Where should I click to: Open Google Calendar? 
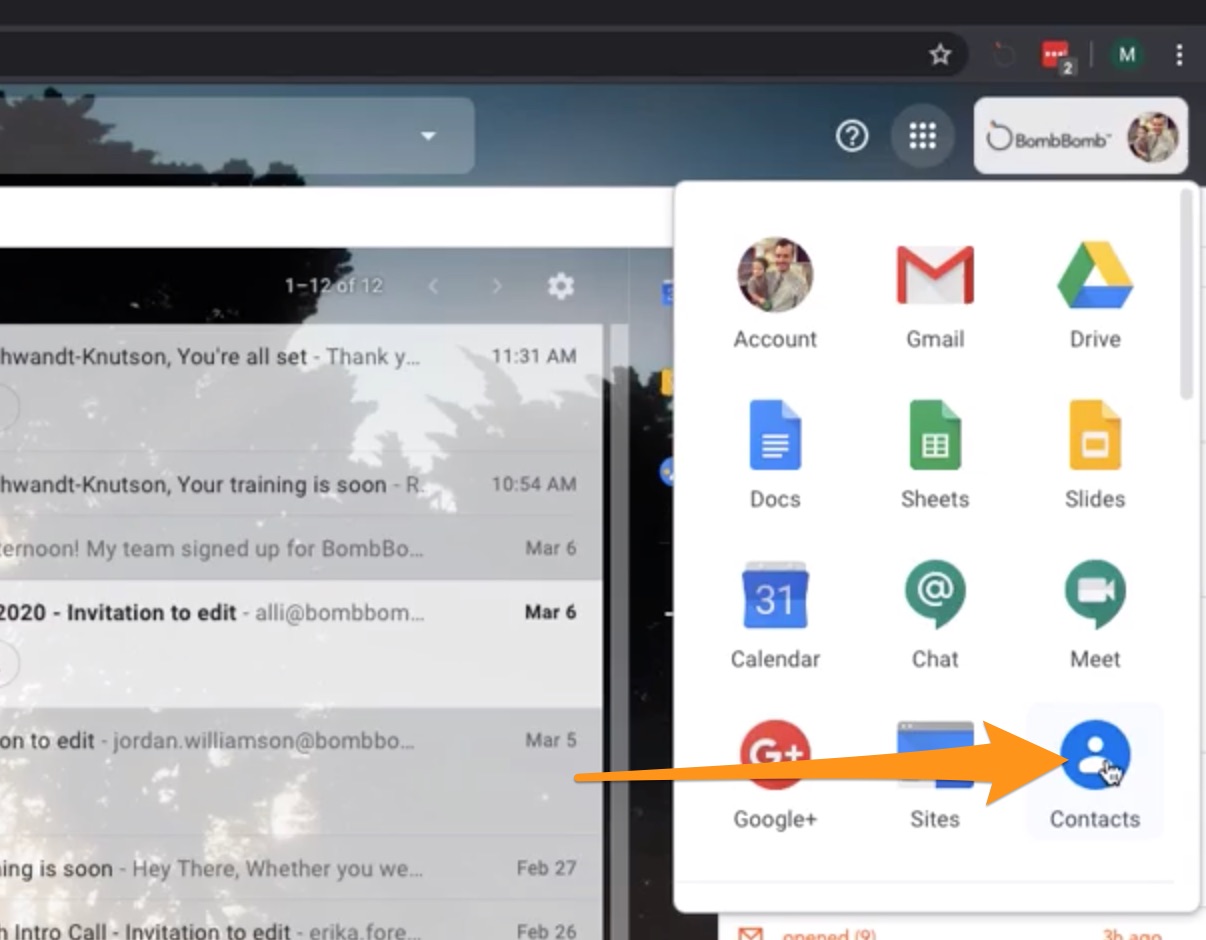point(775,612)
